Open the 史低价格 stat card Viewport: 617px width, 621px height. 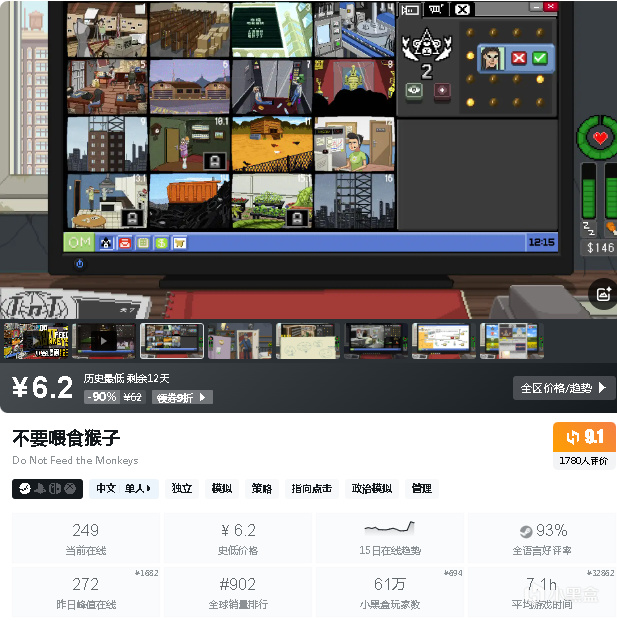tap(238, 538)
